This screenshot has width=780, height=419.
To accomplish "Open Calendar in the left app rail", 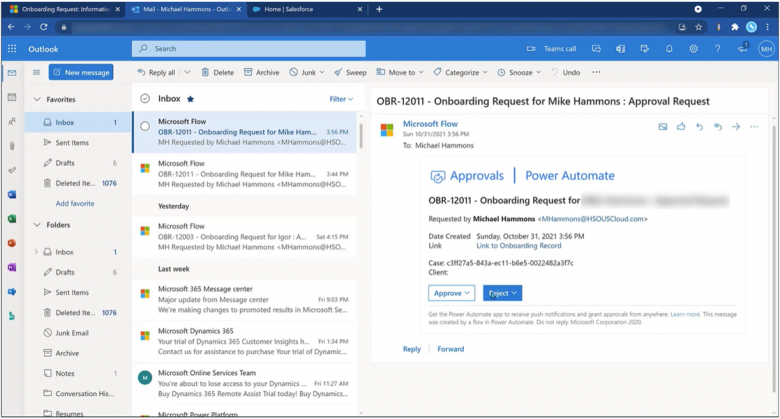I will [x=12, y=97].
